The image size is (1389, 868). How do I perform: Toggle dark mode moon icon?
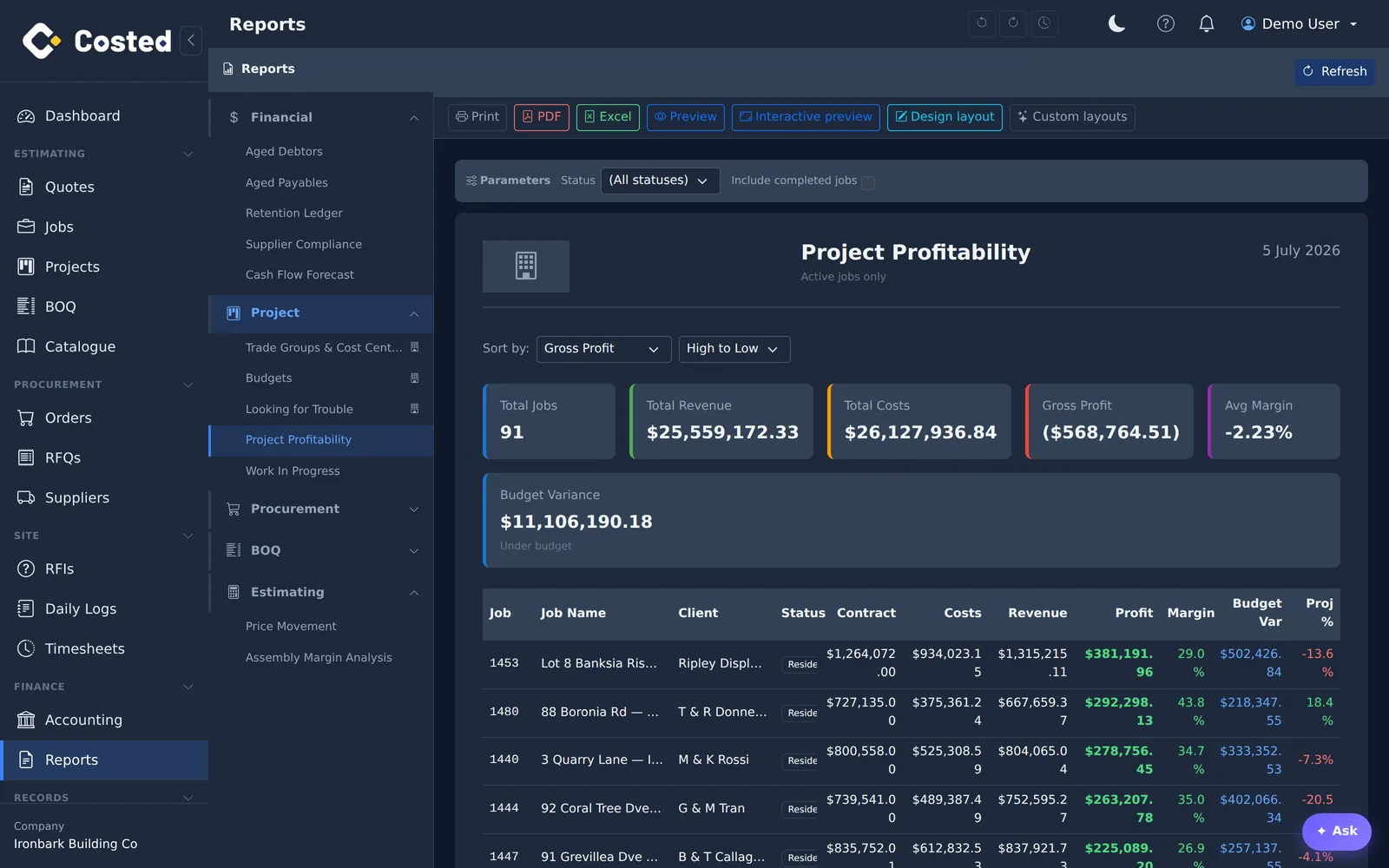(1116, 23)
